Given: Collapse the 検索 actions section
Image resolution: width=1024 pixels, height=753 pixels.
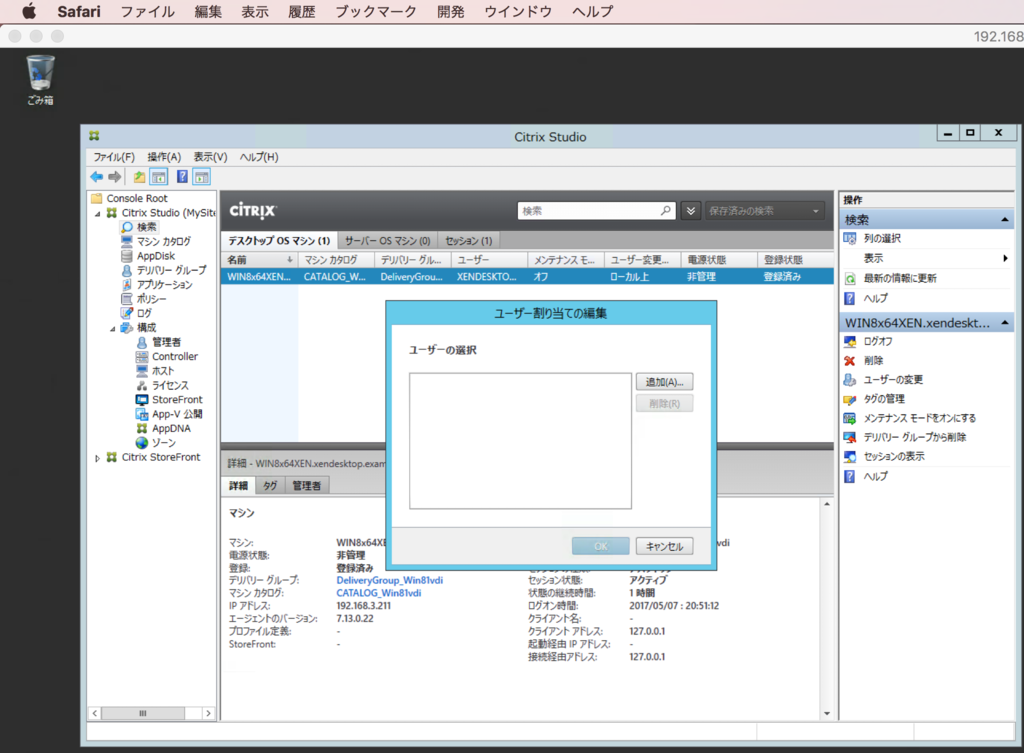Looking at the screenshot, I should click(x=1004, y=219).
